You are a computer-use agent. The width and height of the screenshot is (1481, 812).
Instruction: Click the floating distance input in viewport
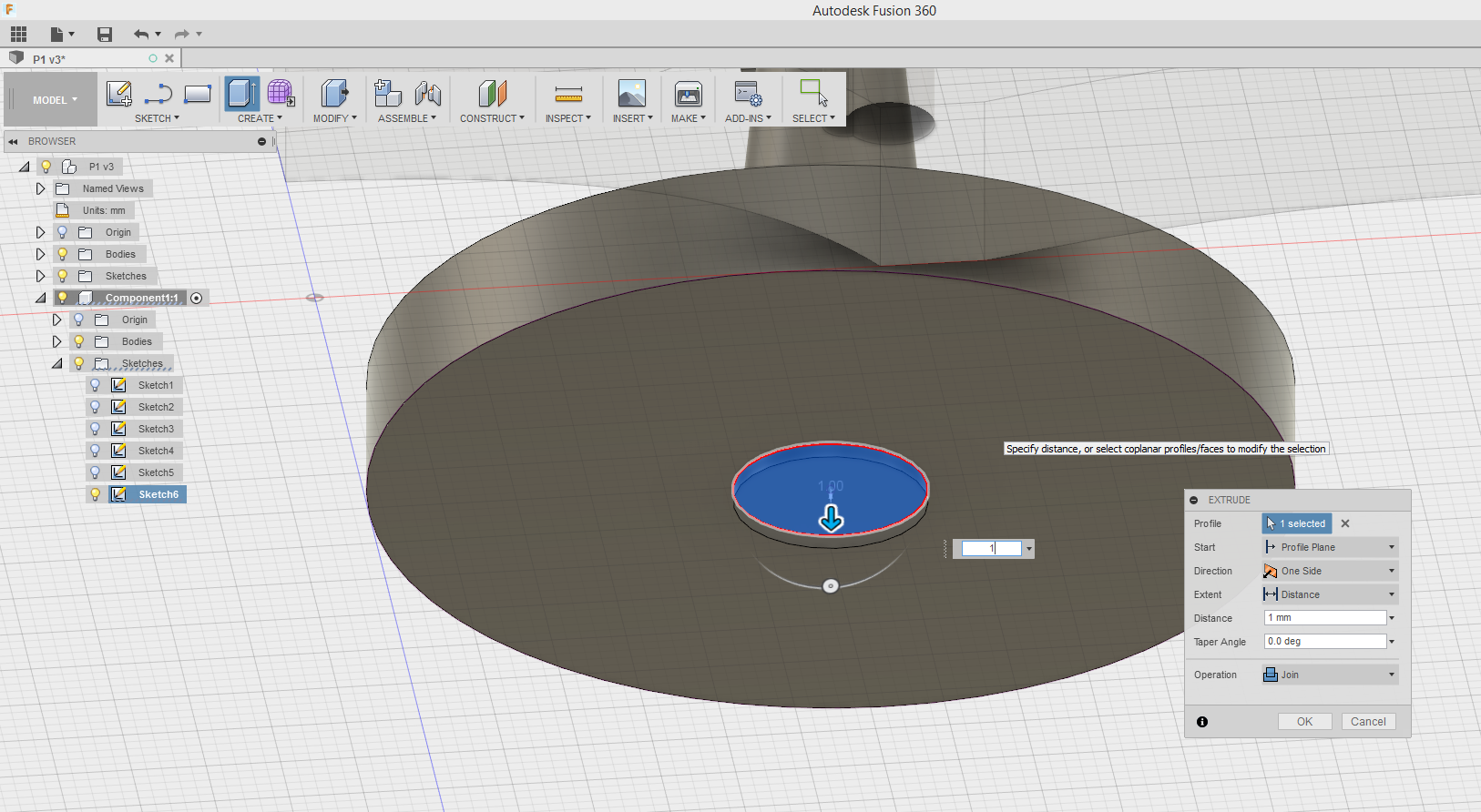[992, 549]
